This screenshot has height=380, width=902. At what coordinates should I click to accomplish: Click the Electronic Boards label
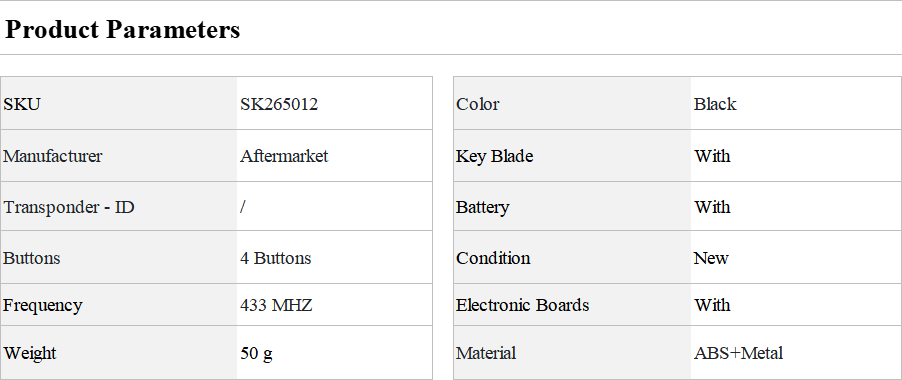point(523,305)
